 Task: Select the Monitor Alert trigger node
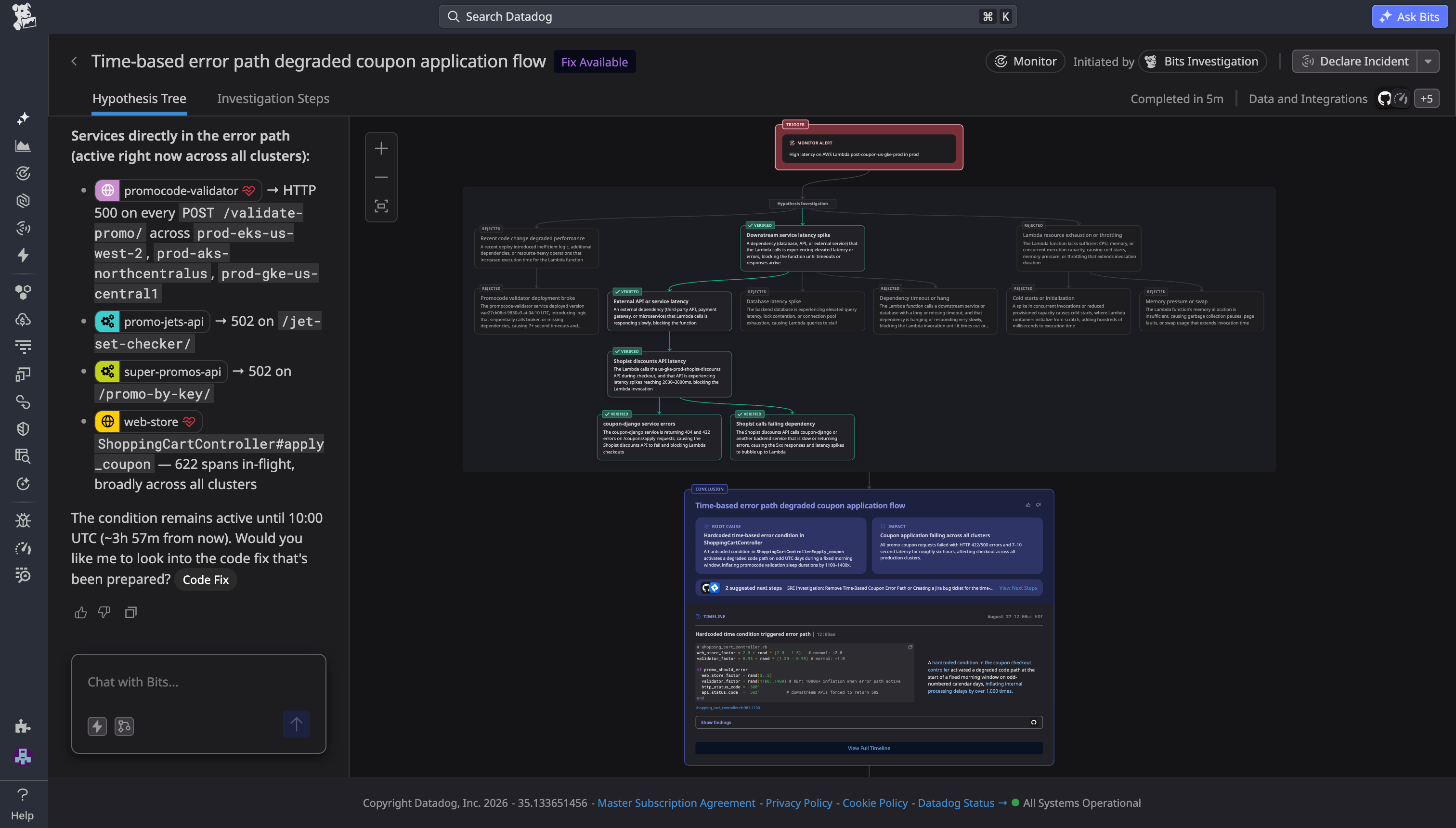pyautogui.click(x=869, y=148)
